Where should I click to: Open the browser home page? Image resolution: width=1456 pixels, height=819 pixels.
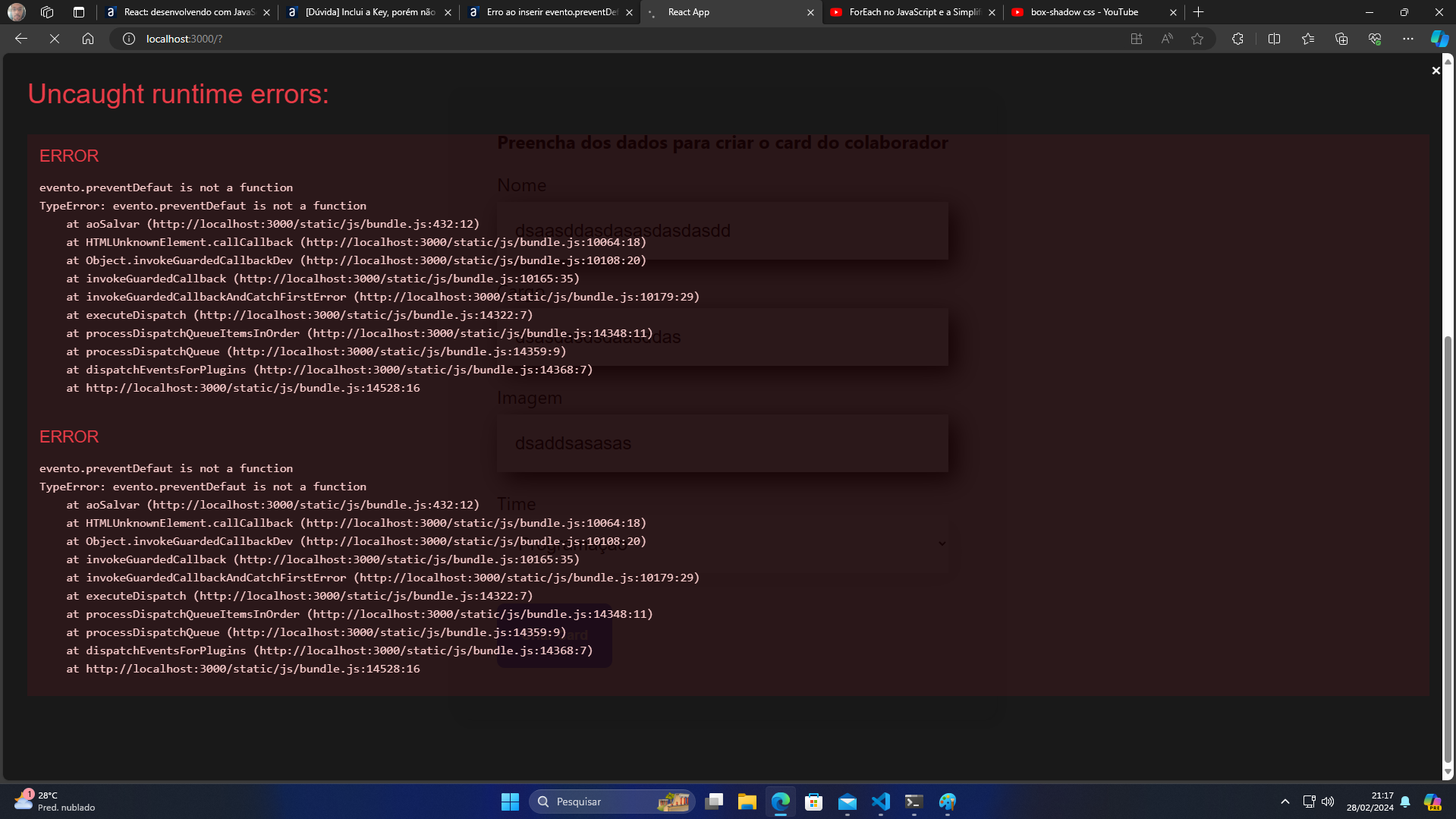(88, 39)
